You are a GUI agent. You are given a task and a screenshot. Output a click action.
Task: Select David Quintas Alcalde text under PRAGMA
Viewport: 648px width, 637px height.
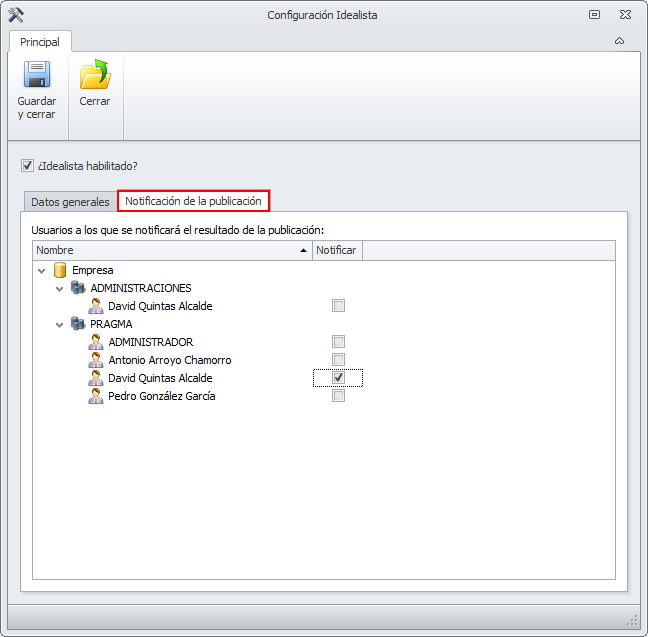coord(160,378)
